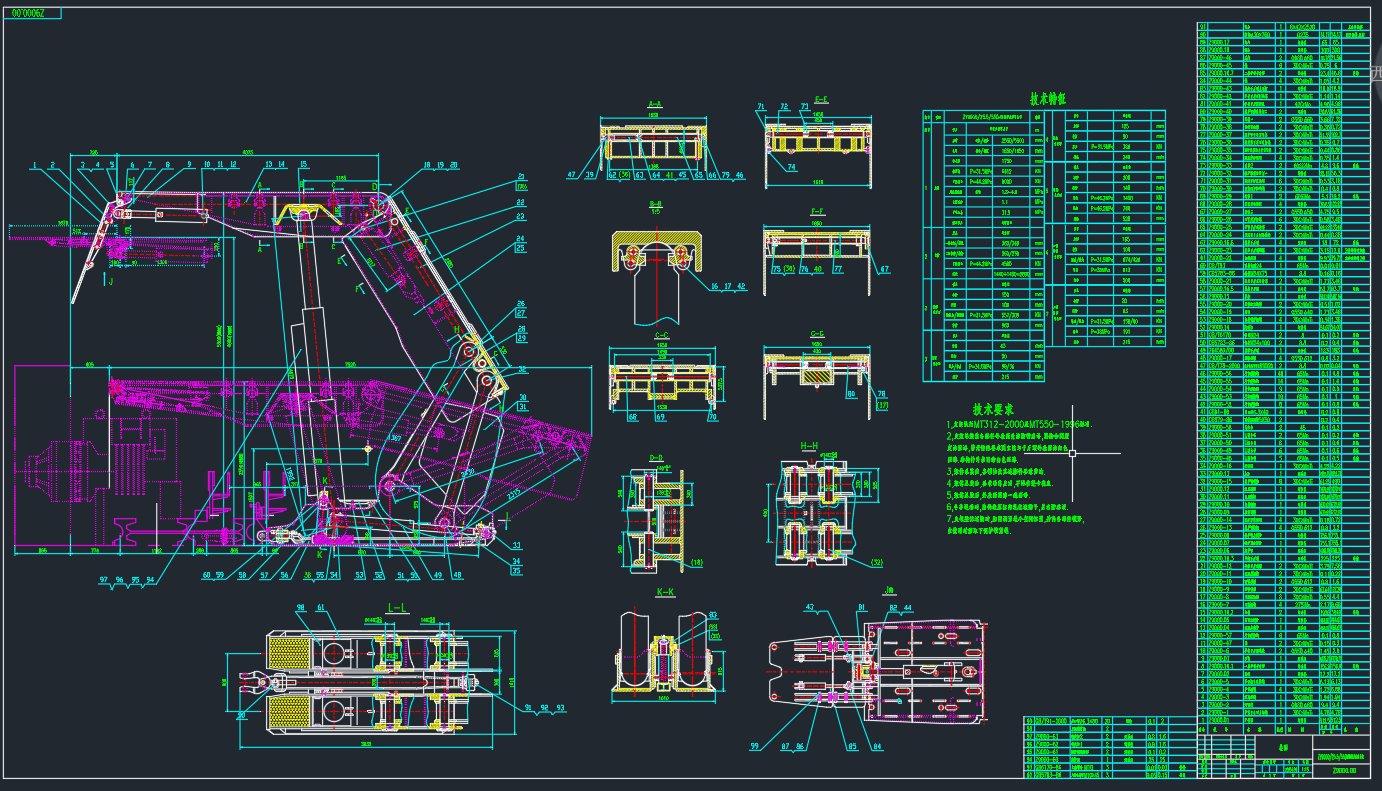Click part callout 68 under C-C view
1382x791 pixels.
[x=634, y=417]
